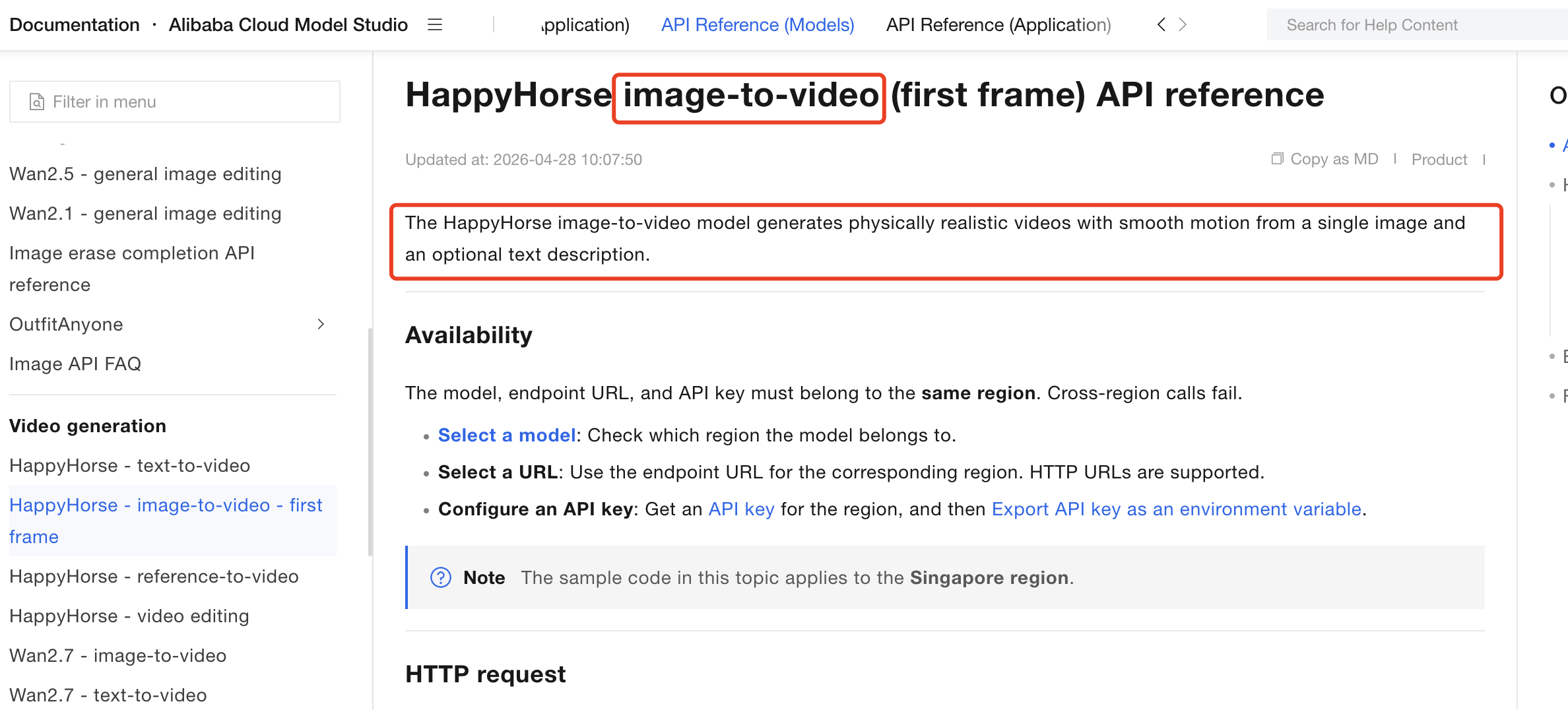Open HappyHorse - text-to-video page
This screenshot has height=710, width=1568.
pyautogui.click(x=130, y=466)
